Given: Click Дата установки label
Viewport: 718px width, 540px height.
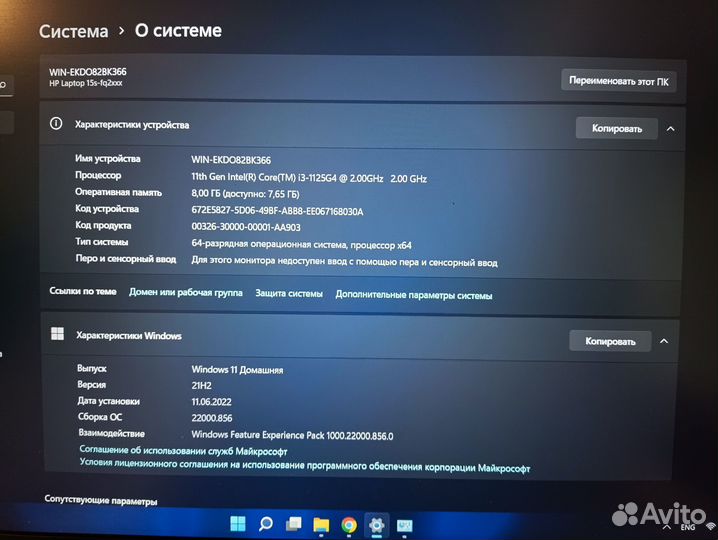Looking at the screenshot, I should [109, 401].
